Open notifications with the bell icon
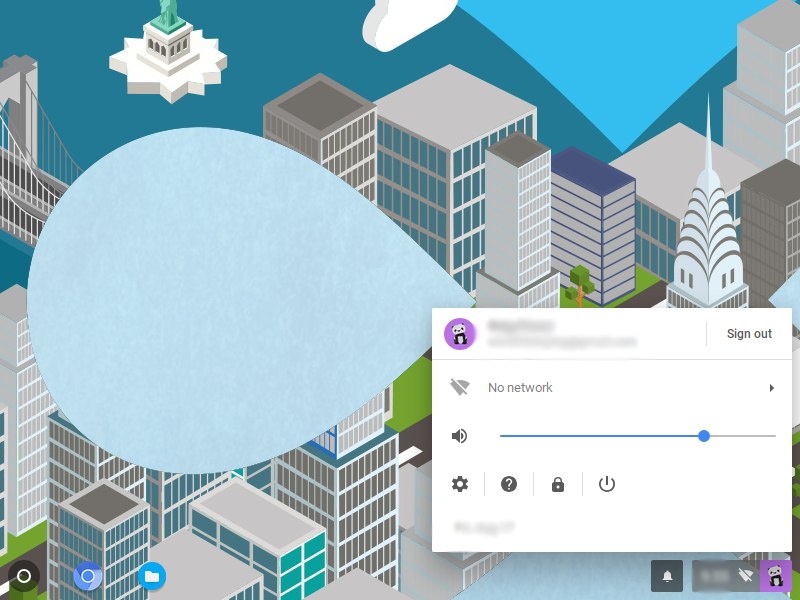 click(x=668, y=576)
